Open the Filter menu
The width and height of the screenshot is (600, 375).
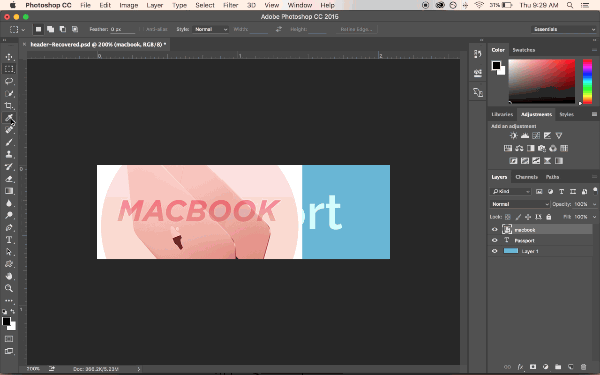pyautogui.click(x=230, y=5)
